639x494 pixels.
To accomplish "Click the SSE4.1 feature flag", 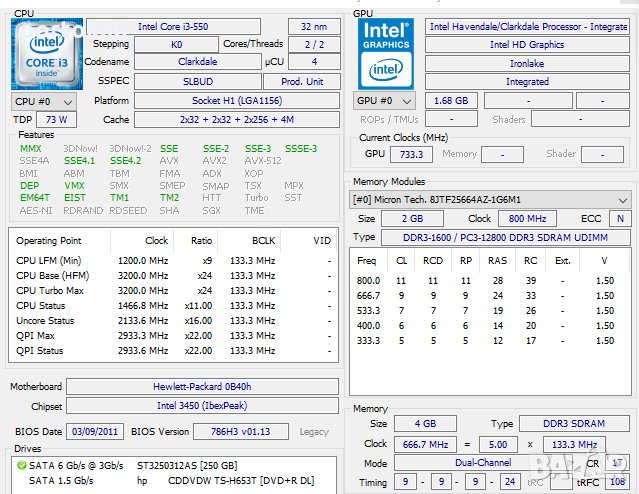I will tap(79, 161).
